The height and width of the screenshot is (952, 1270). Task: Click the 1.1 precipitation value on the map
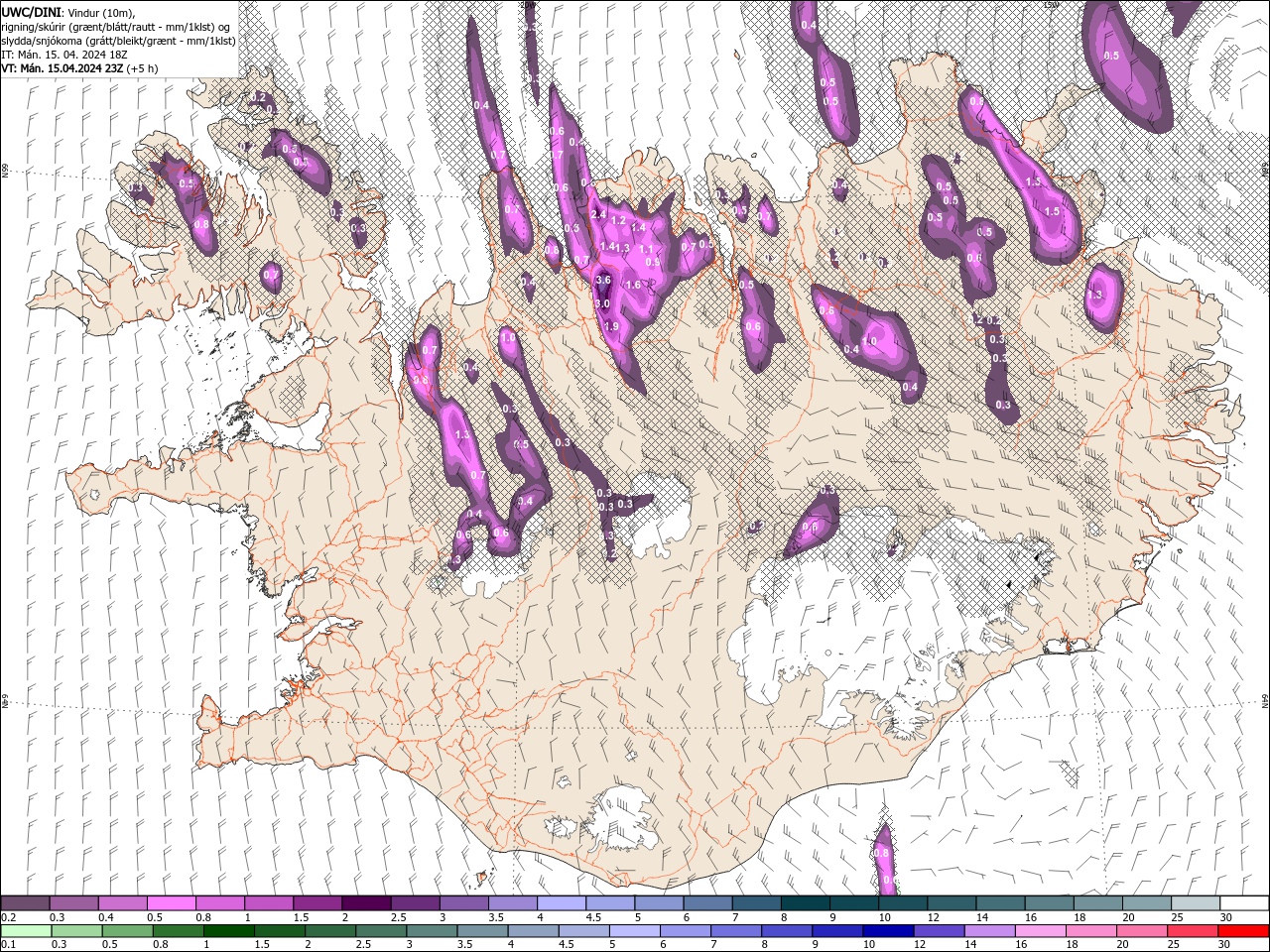[x=646, y=249]
